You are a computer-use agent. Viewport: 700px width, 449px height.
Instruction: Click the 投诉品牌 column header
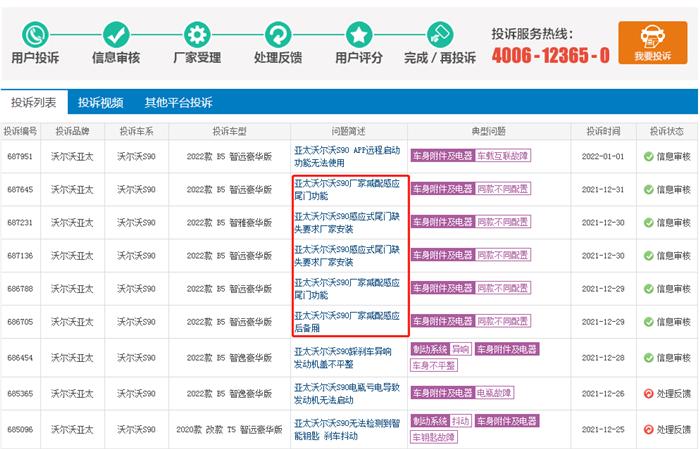point(72,131)
